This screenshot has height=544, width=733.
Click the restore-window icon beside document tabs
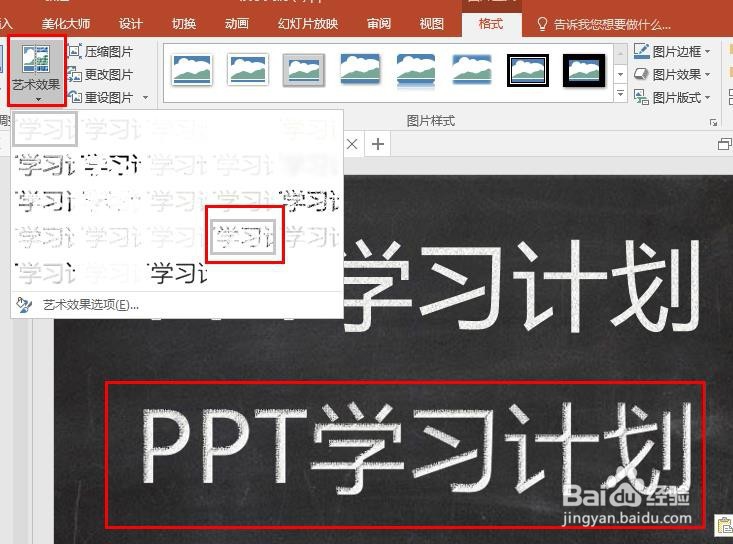click(x=725, y=144)
